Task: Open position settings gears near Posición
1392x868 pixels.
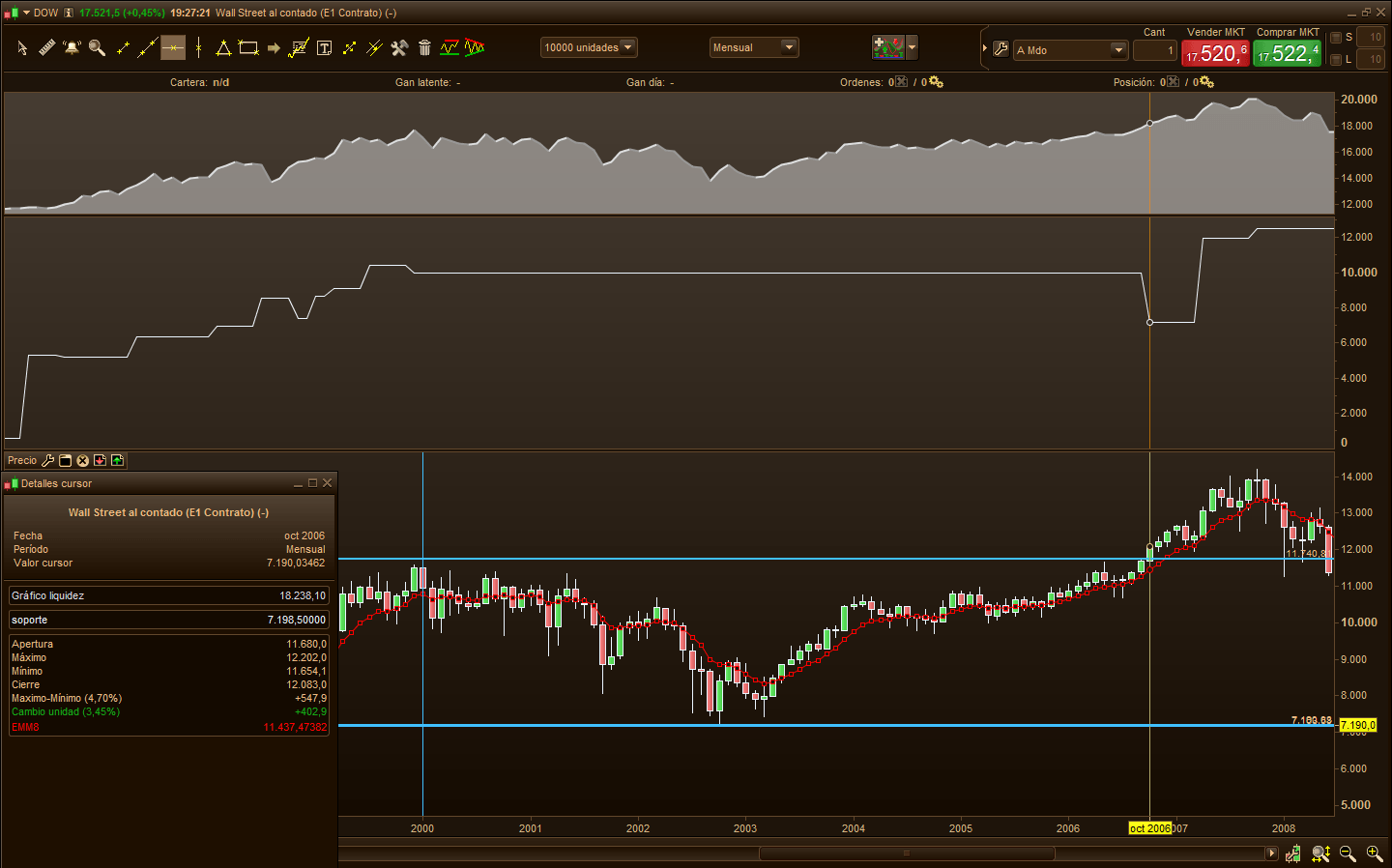Action: (x=1206, y=82)
